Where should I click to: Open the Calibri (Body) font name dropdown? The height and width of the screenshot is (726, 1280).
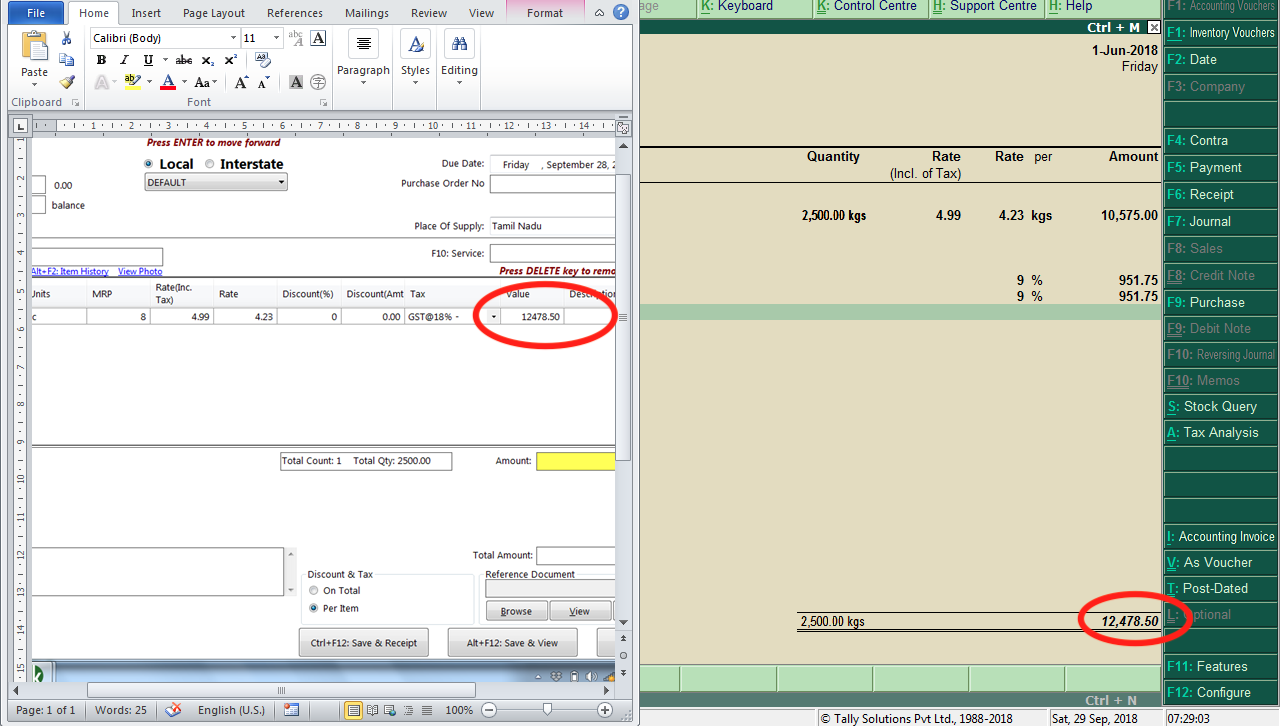(233, 38)
